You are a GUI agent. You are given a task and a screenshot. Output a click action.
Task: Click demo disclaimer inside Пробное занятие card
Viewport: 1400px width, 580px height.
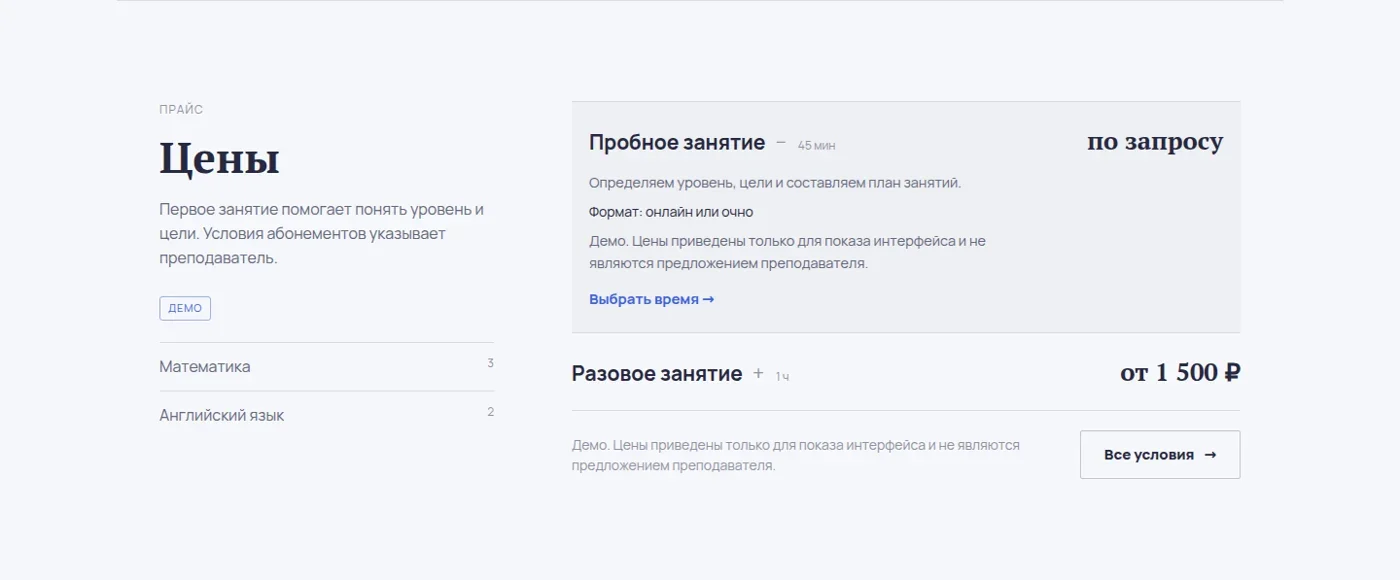(787, 253)
